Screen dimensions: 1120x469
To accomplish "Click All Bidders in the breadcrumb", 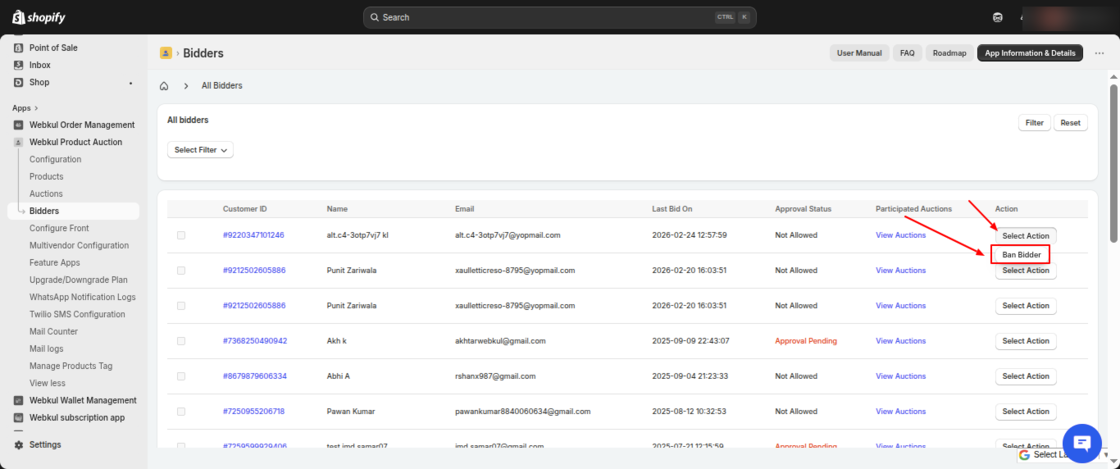I will click(x=222, y=86).
